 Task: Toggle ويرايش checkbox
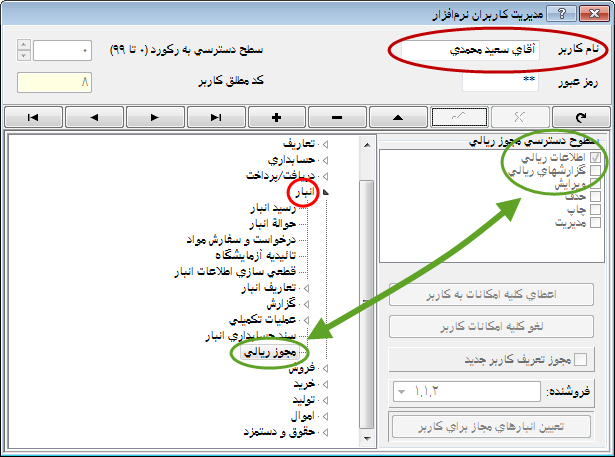click(x=595, y=183)
